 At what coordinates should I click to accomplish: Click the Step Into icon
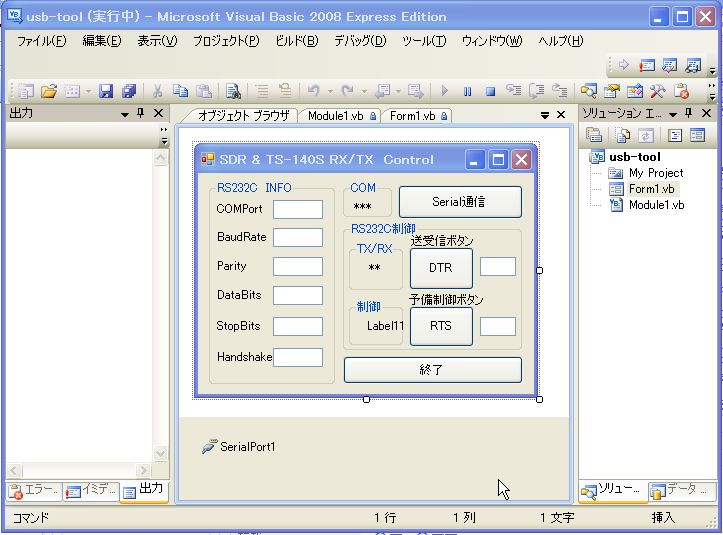pyautogui.click(x=513, y=91)
